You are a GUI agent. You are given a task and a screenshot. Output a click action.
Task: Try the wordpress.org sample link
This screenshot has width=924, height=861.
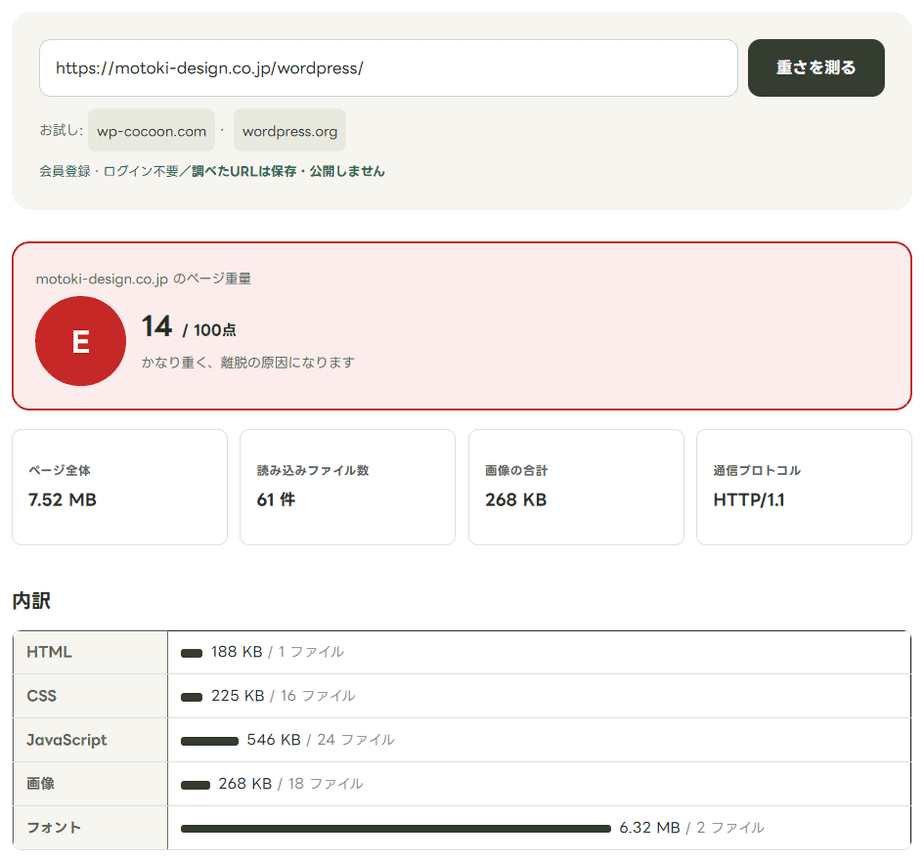[289, 130]
